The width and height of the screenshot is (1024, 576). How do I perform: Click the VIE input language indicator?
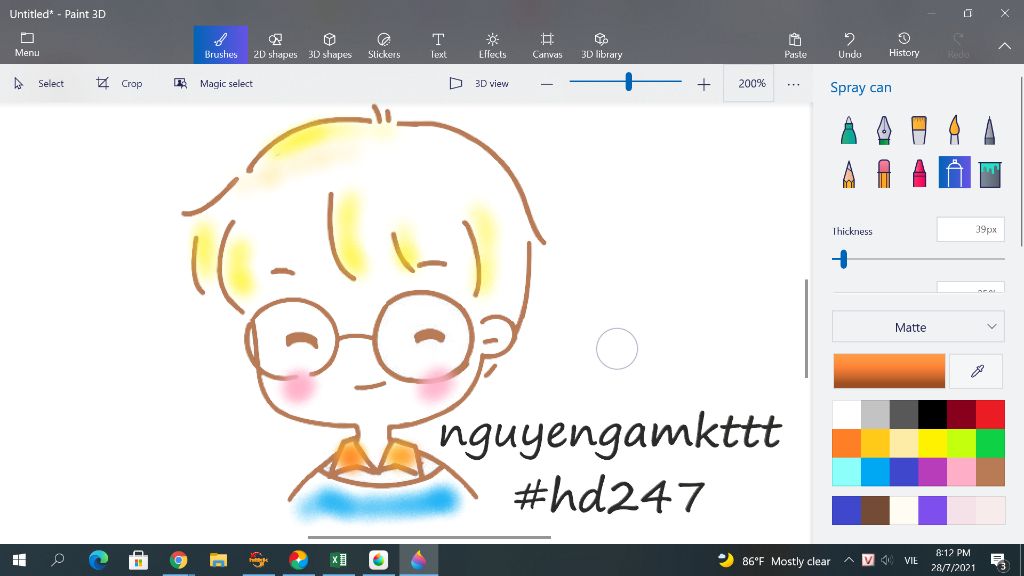[x=911, y=560]
